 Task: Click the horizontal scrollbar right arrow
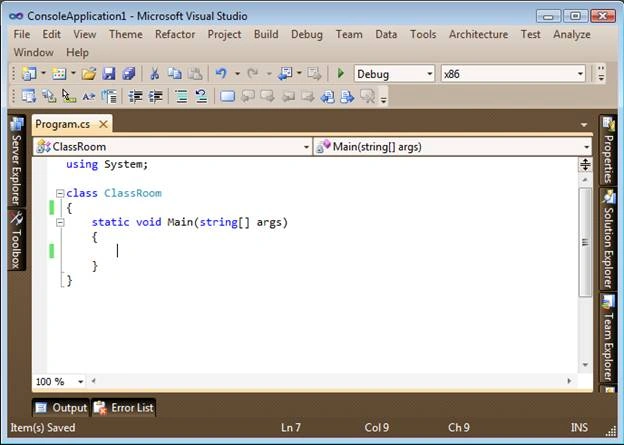click(569, 381)
